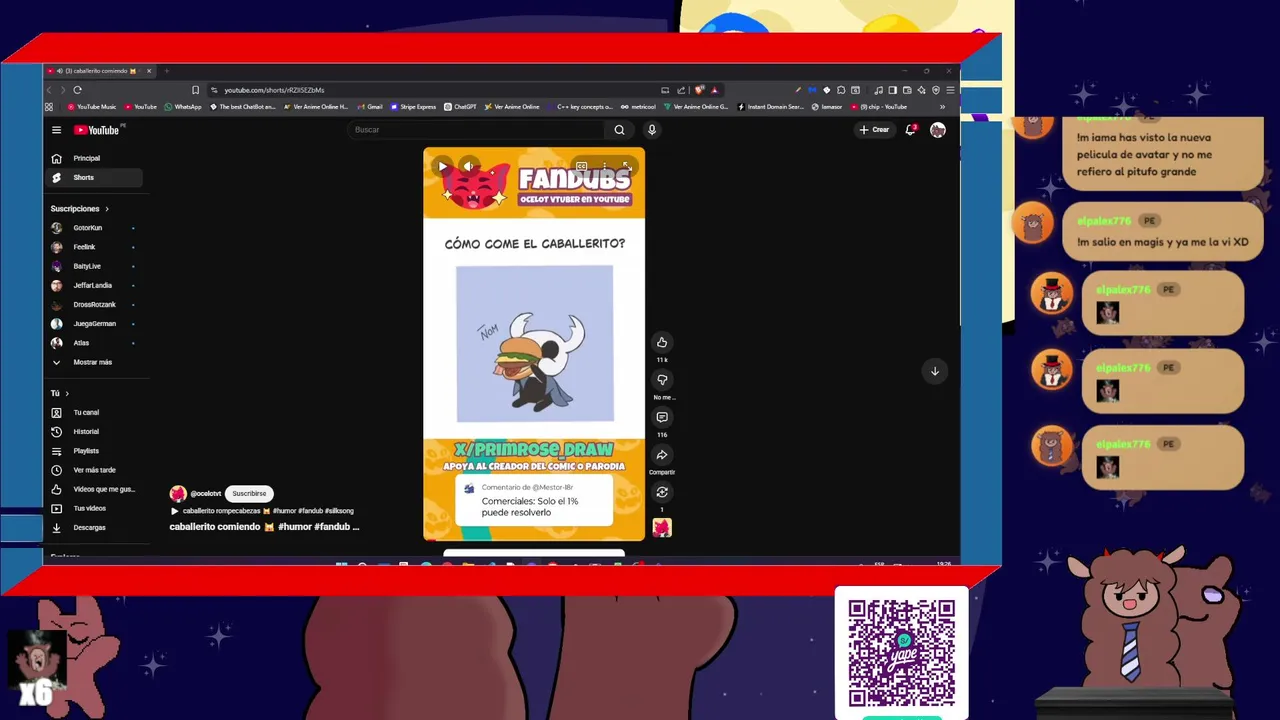Click the search magnifier button
1280x720 pixels.
[619, 130]
